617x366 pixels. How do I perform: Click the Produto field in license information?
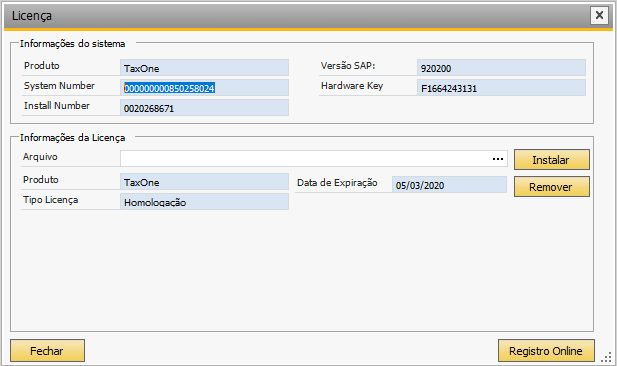tap(204, 181)
